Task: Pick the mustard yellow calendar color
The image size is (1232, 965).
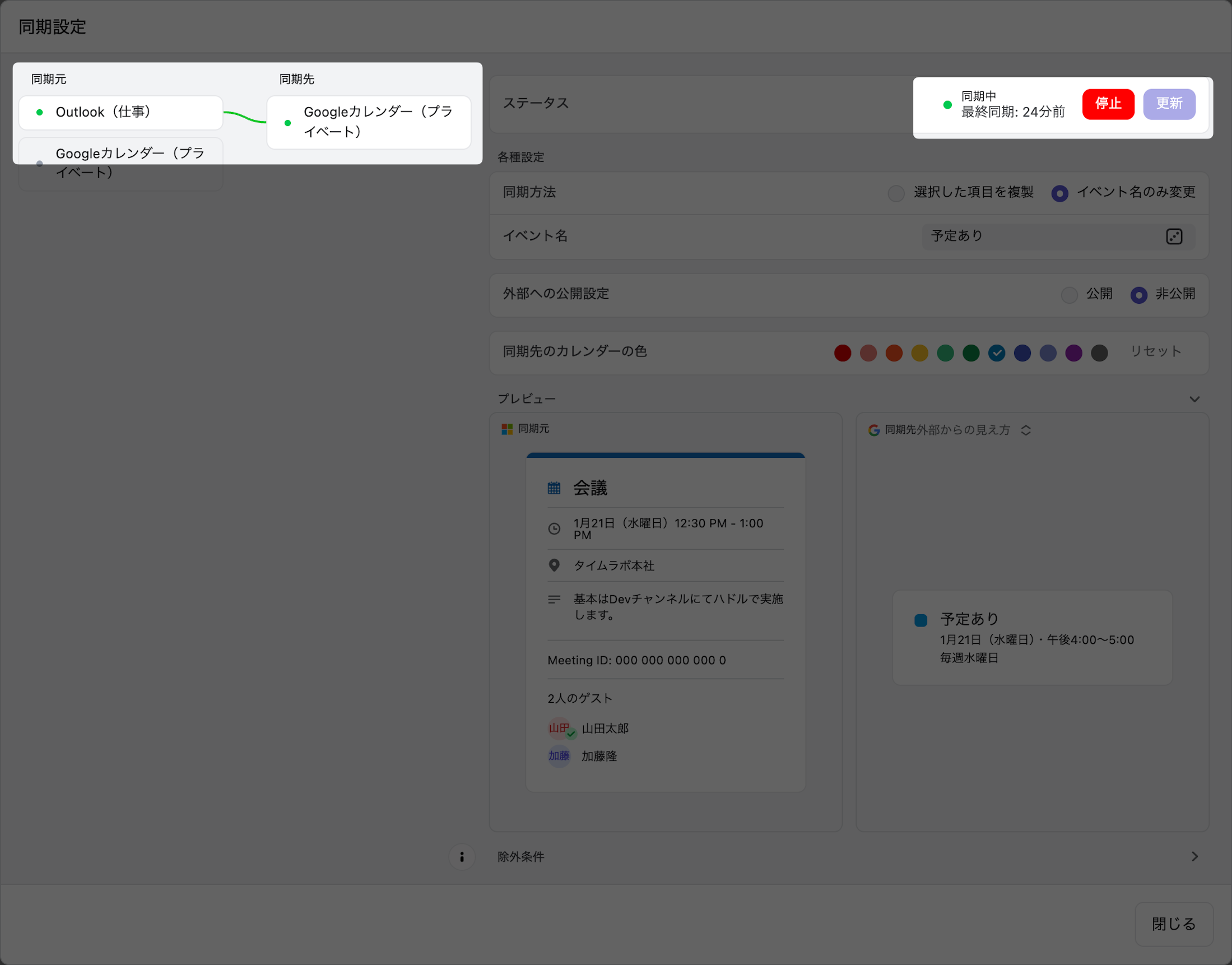Action: [919, 353]
